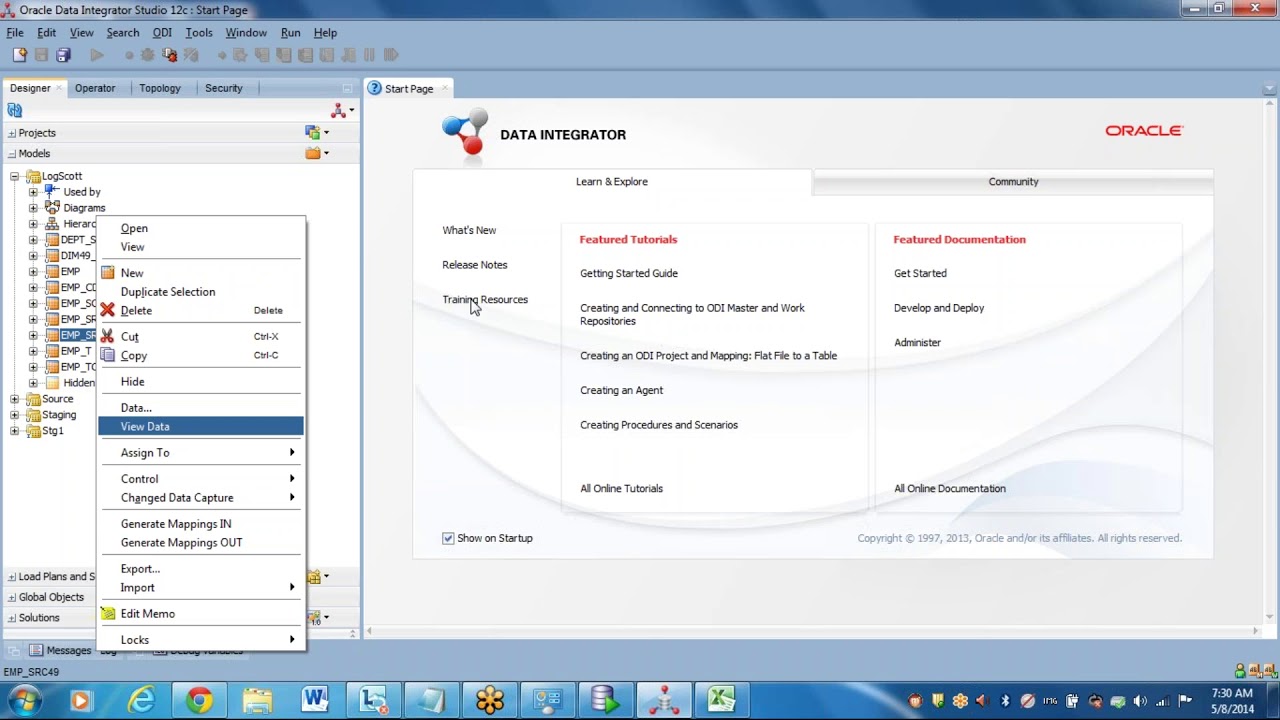Choose Generate Mappings IN

coord(201,523)
